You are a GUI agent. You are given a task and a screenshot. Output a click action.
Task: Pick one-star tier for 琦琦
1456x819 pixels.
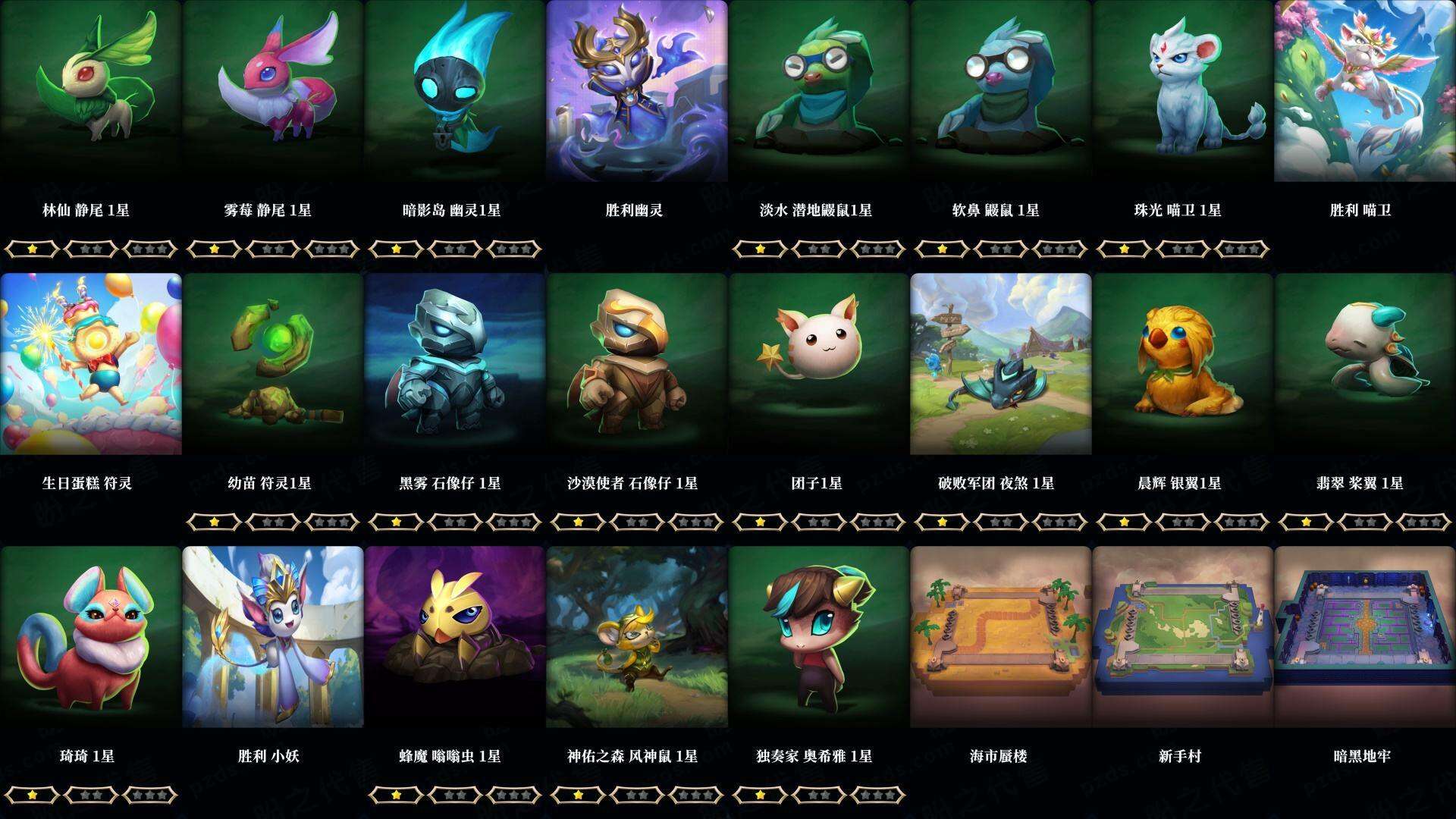click(x=32, y=795)
